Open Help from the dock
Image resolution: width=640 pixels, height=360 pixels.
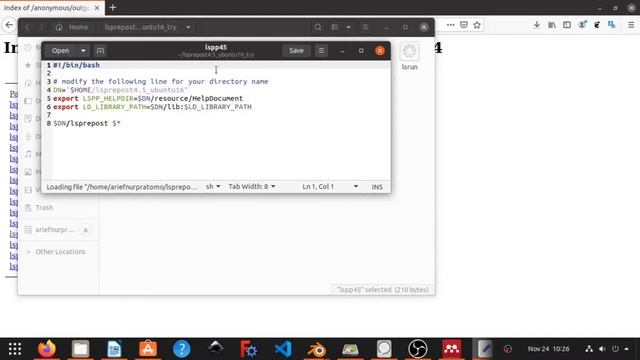click(182, 349)
